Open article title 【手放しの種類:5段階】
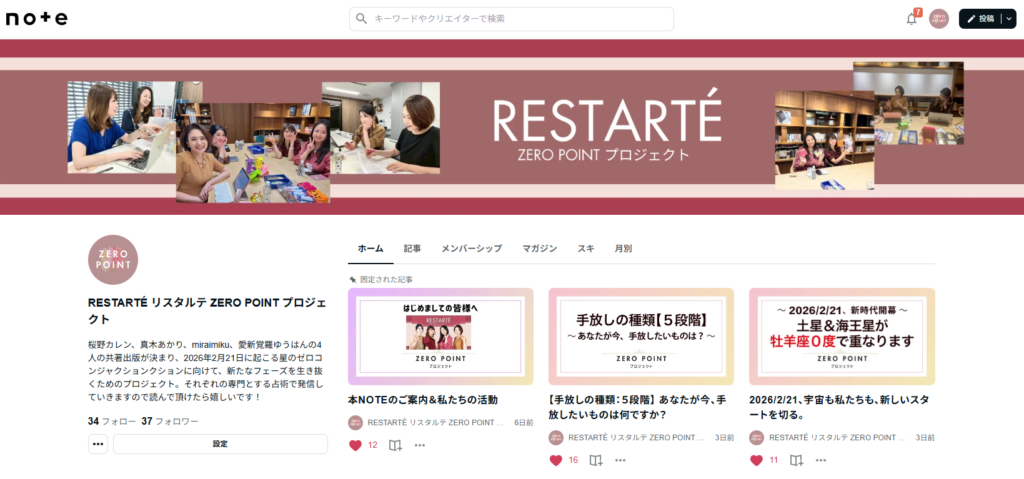 [x=637, y=406]
